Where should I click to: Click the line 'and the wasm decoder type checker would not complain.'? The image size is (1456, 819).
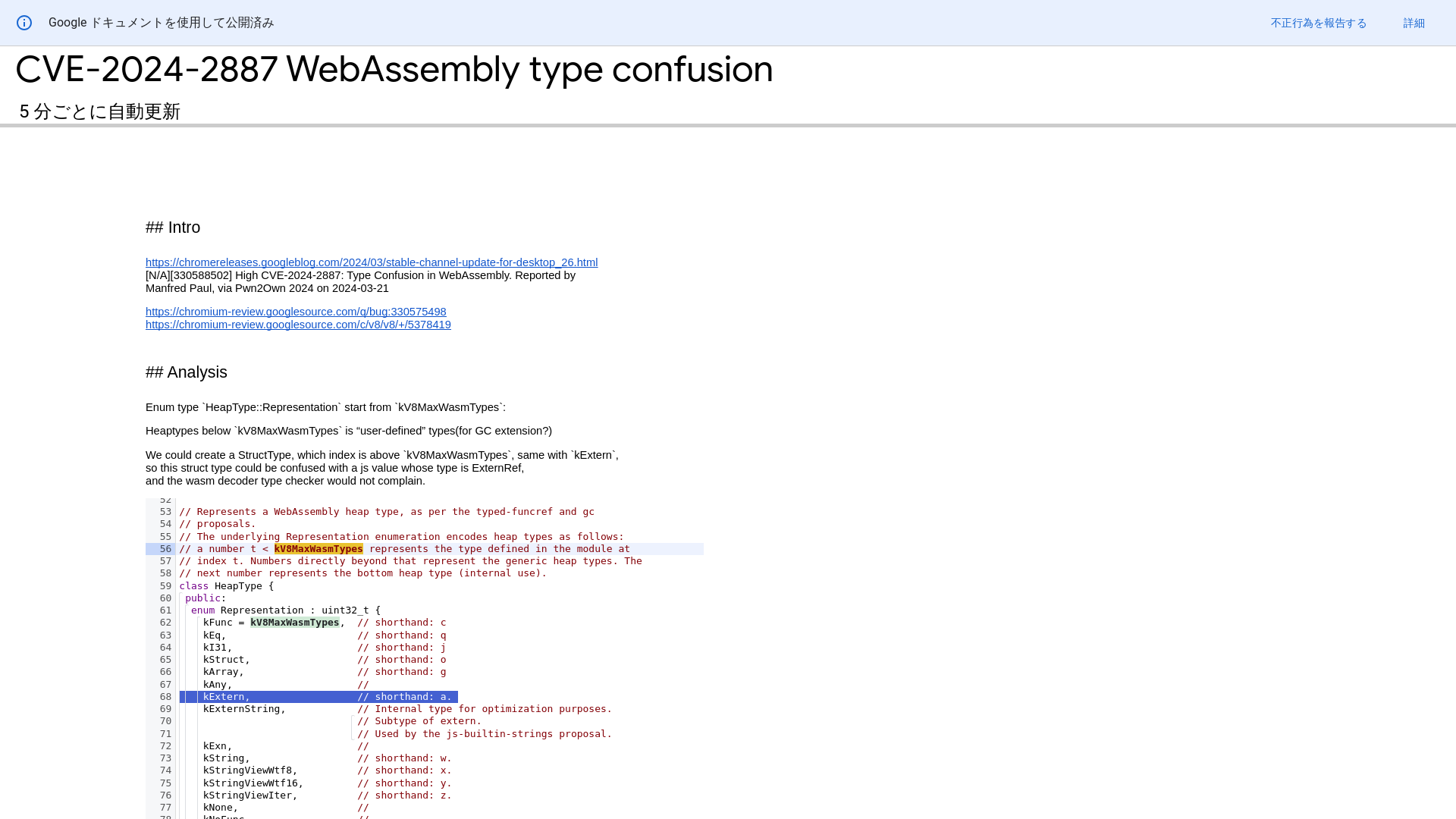coord(285,481)
